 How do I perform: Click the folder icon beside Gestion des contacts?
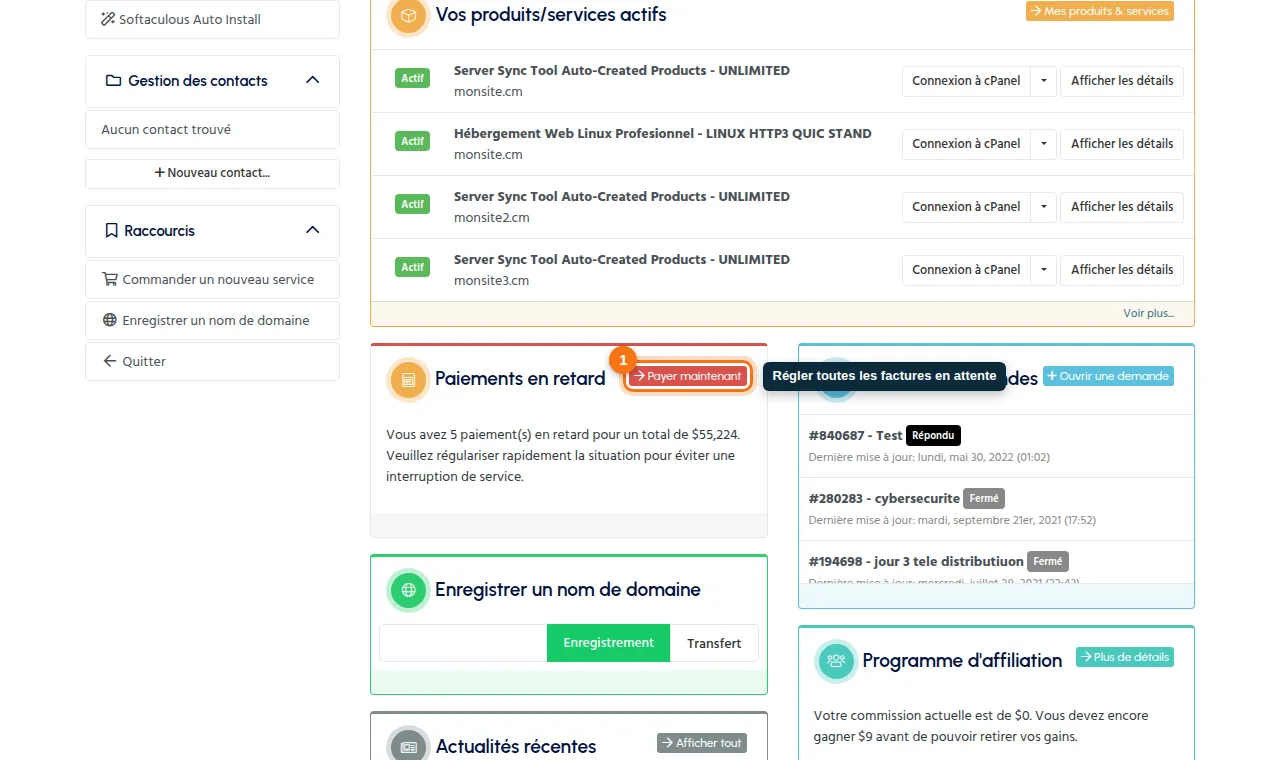(x=113, y=81)
